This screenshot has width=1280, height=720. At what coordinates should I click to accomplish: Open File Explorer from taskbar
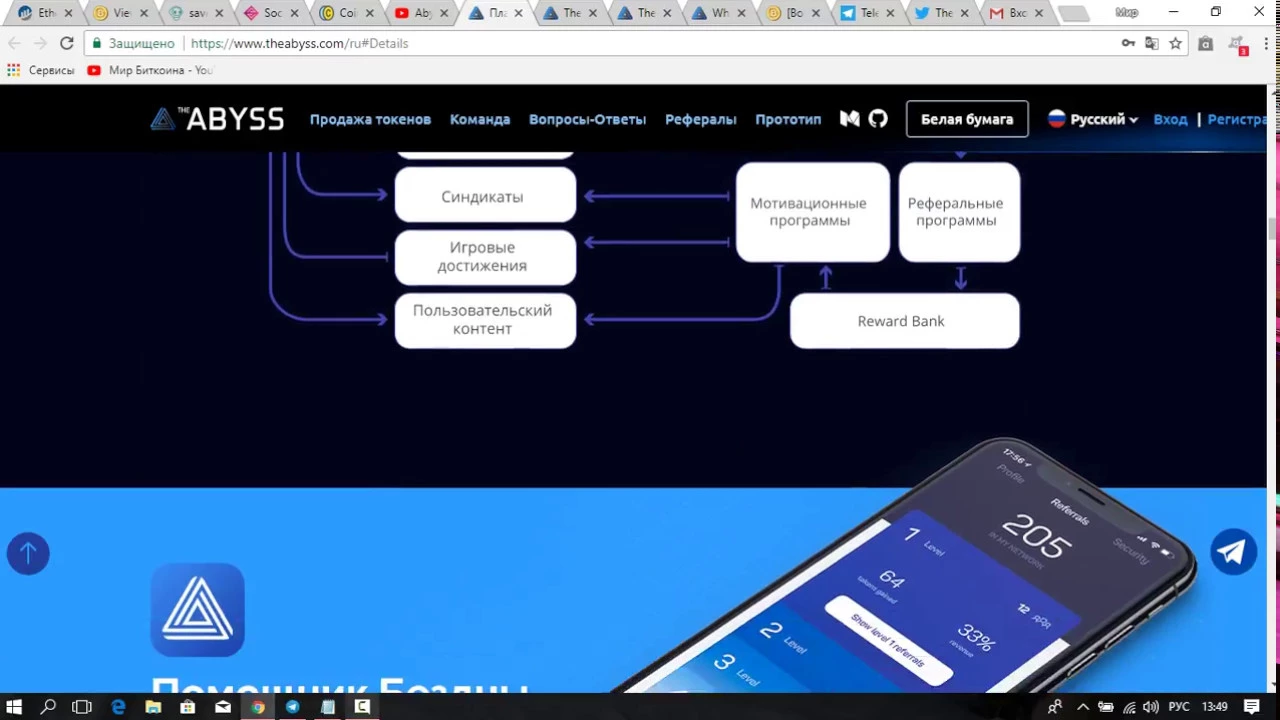153,707
